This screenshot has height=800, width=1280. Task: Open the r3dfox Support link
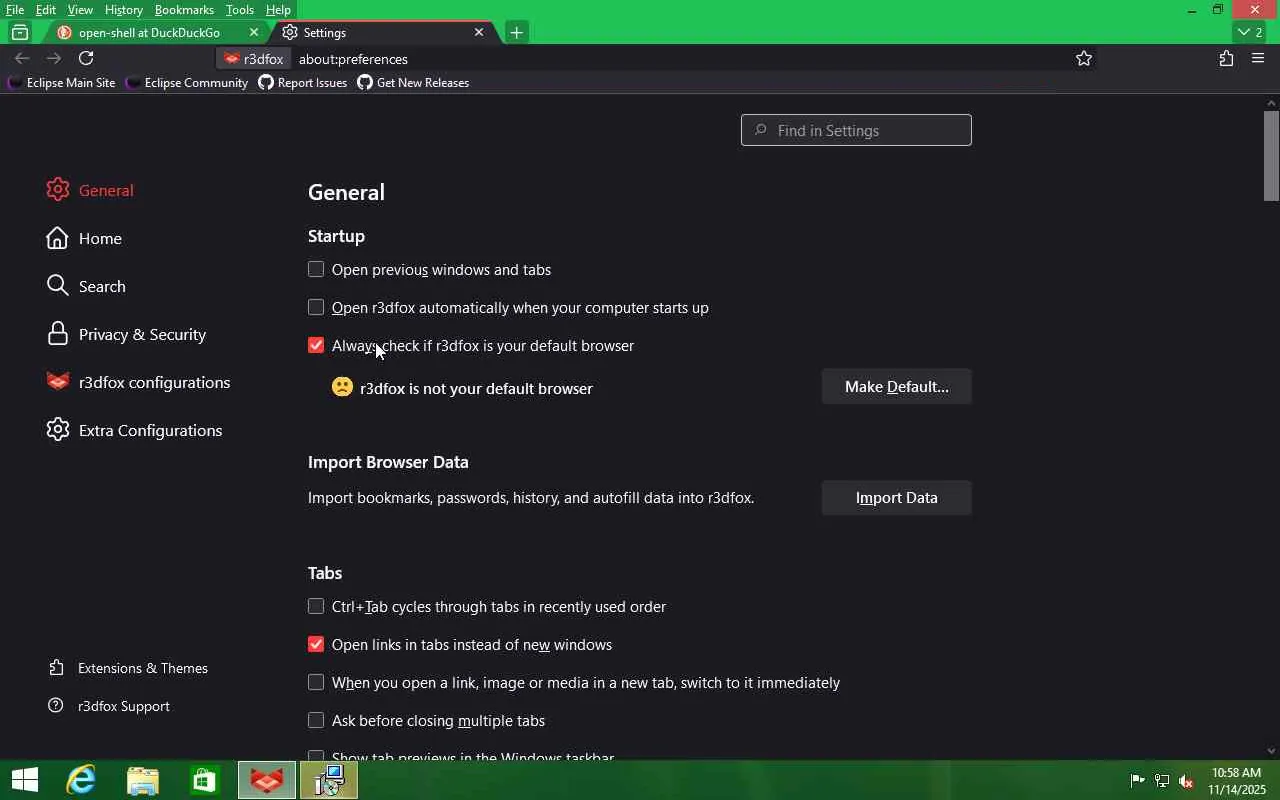pos(109,706)
